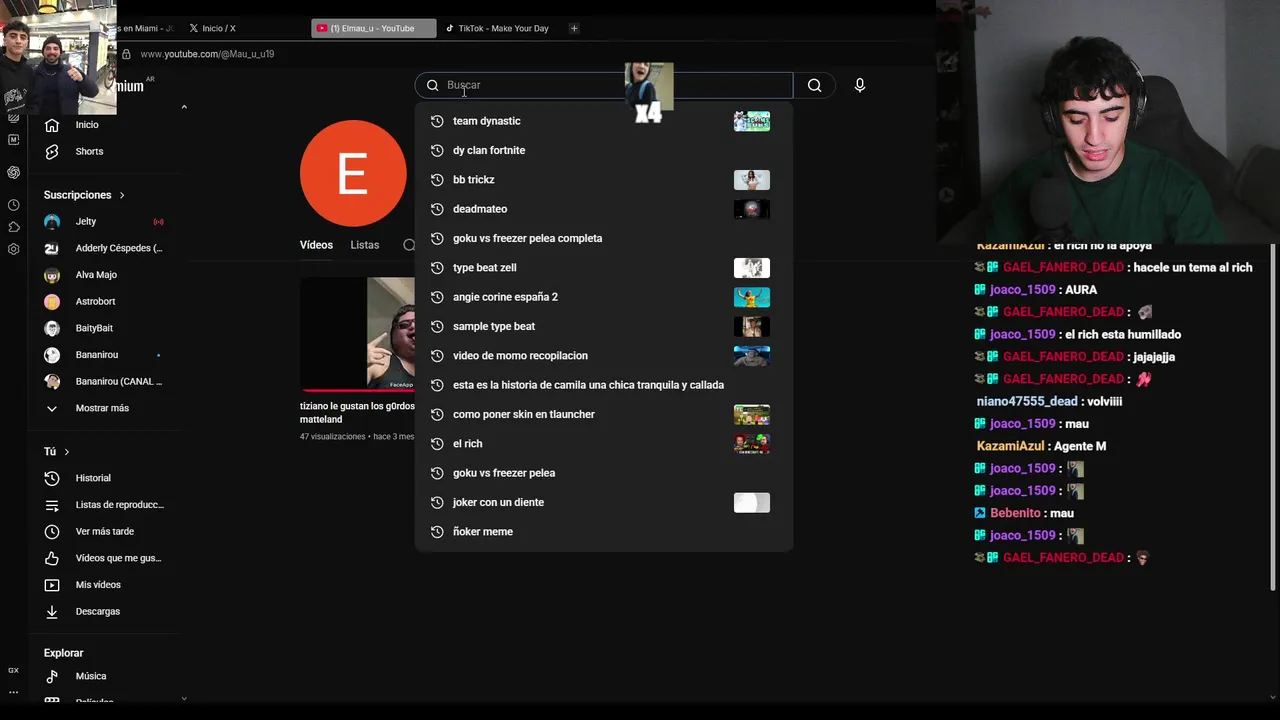Image resolution: width=1280 pixels, height=720 pixels.
Task: Choose suggestion video de momo recopilacion
Action: pos(604,356)
